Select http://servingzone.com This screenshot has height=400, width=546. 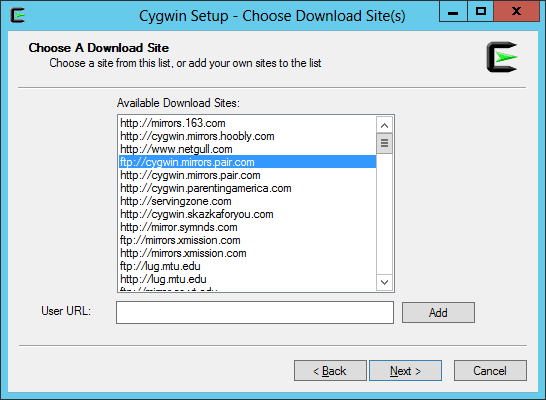(x=247, y=201)
